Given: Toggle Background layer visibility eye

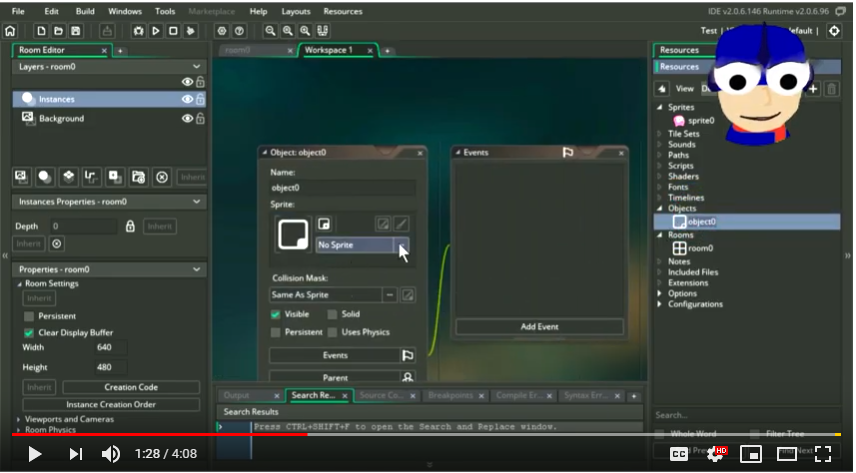Looking at the screenshot, I should click(187, 119).
